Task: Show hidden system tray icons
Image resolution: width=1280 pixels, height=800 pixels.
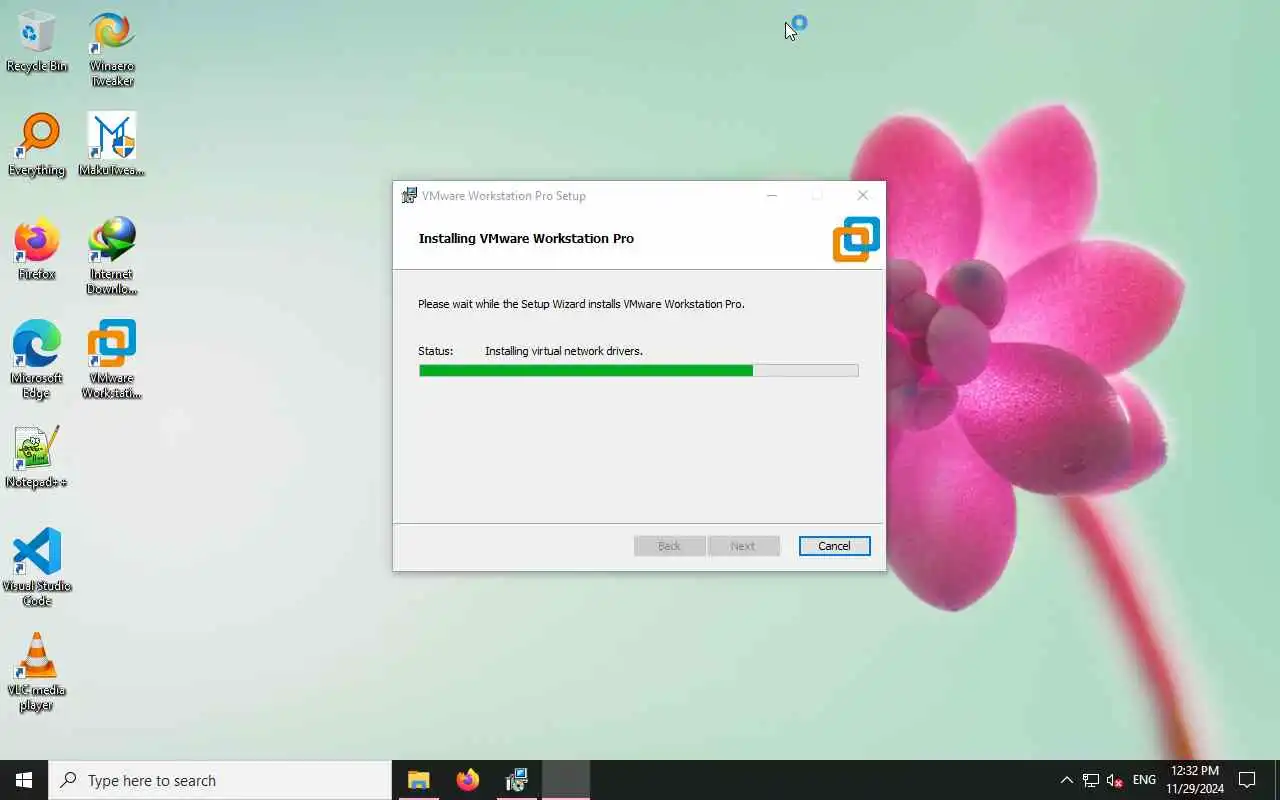Action: 1066,780
